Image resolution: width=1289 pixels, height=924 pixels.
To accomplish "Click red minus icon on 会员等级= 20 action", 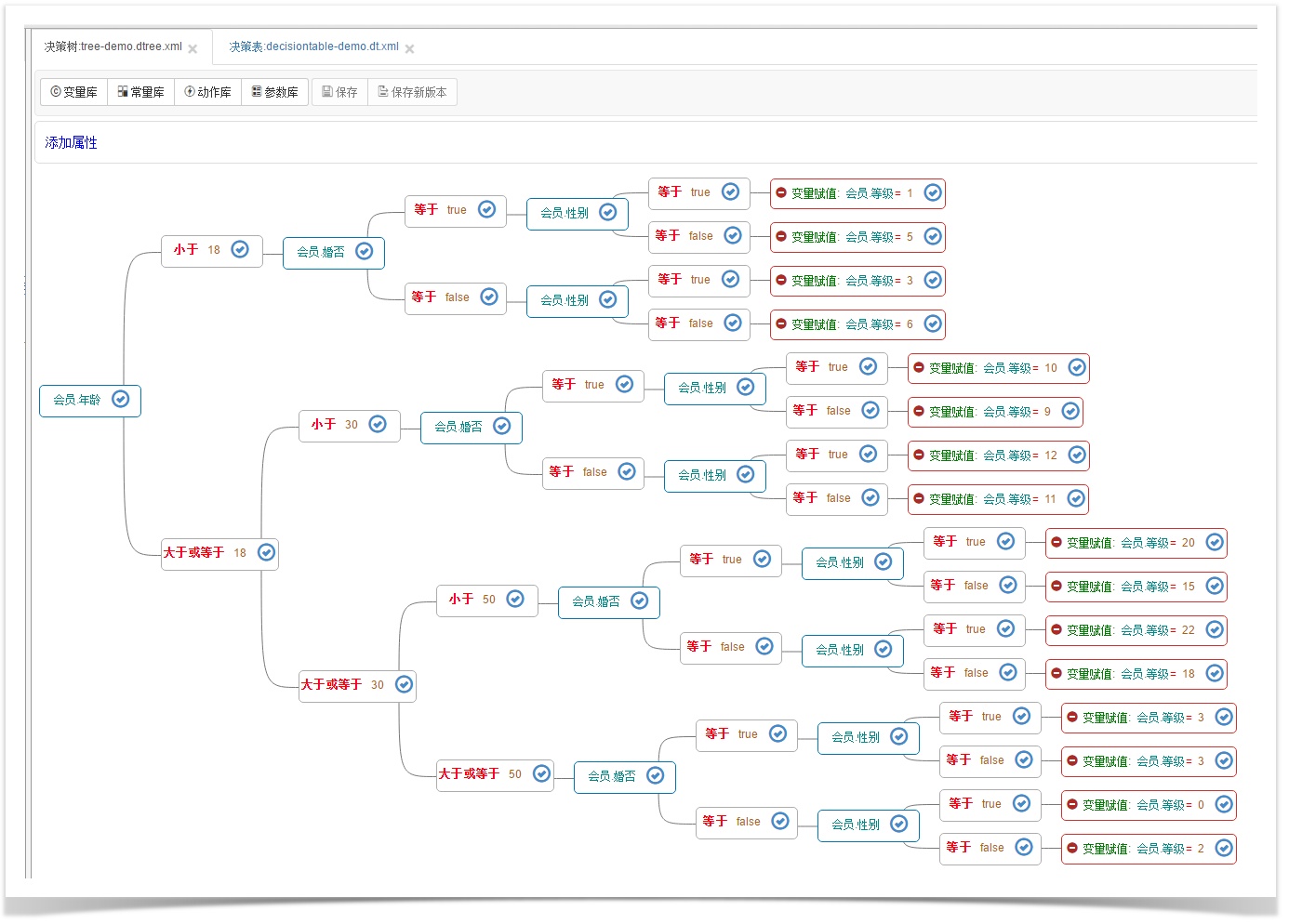I will (1056, 542).
